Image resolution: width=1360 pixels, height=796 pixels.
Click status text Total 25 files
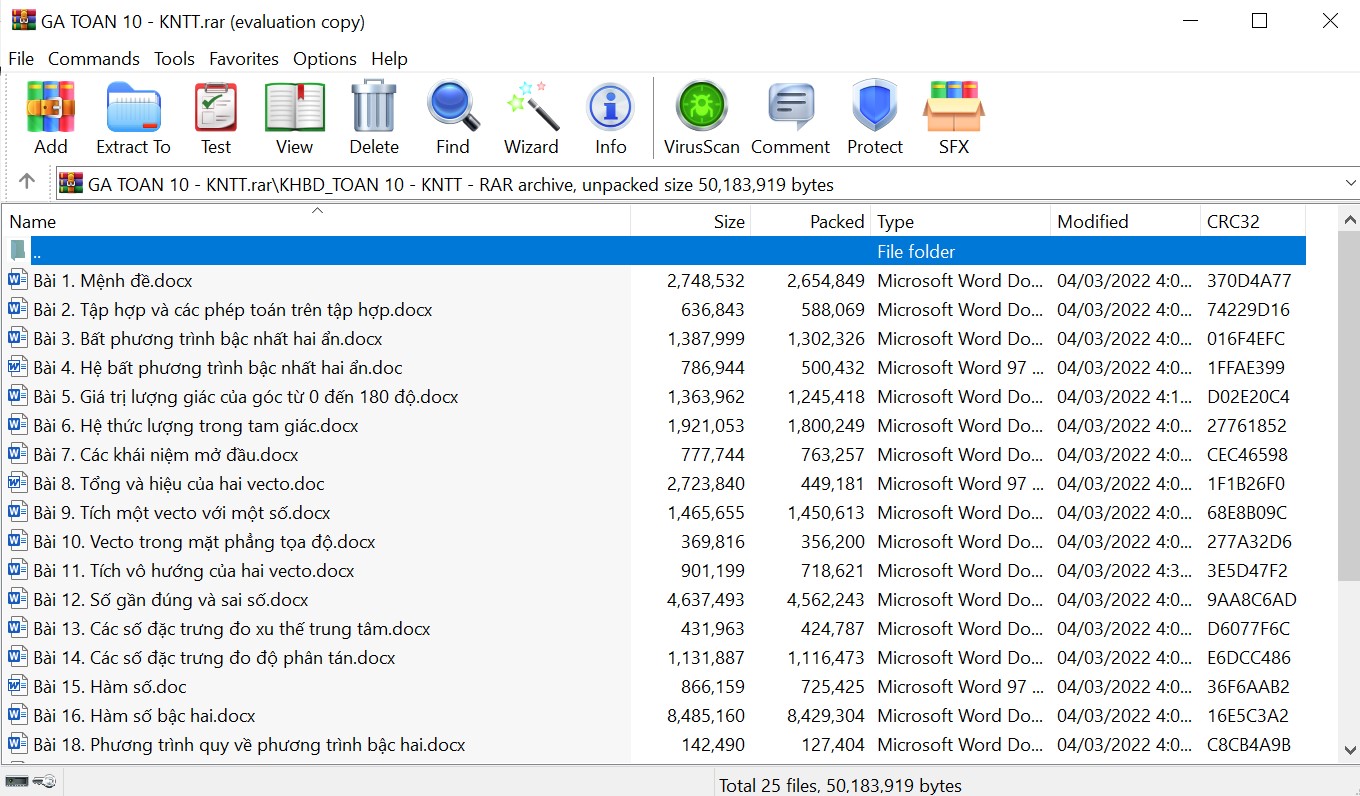tap(840, 785)
